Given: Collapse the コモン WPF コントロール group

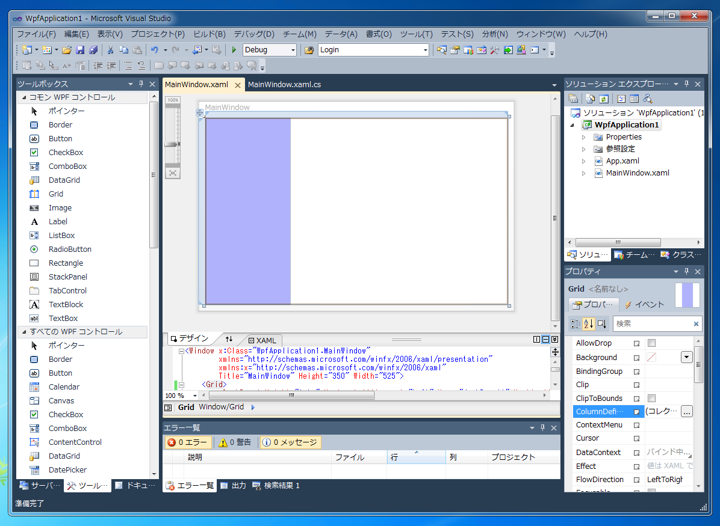Looking at the screenshot, I should pyautogui.click(x=24, y=97).
